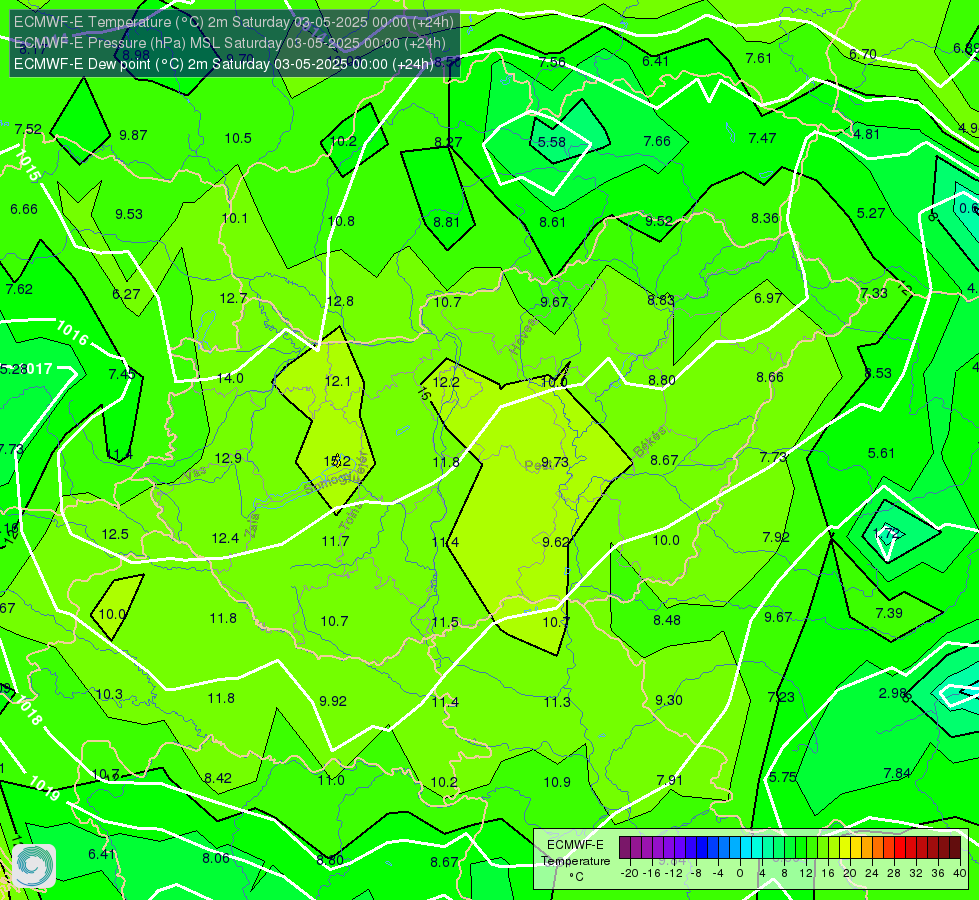
Task: Click the 9.87 temperature value
Action: 133,135
